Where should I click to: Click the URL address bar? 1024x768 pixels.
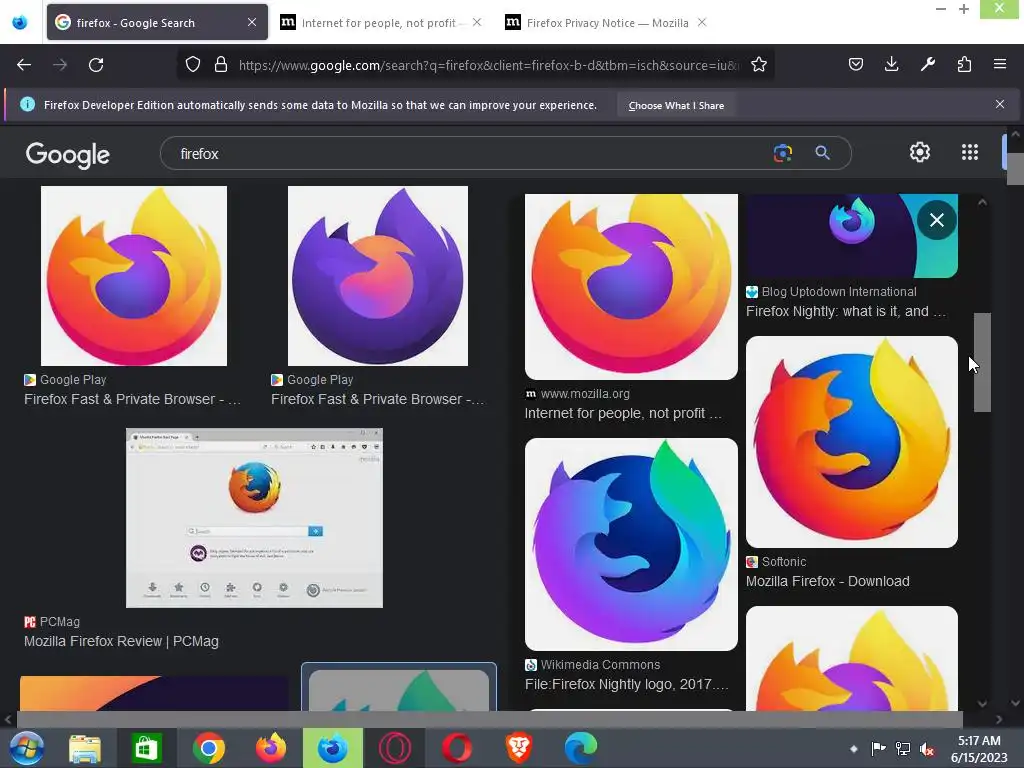(488, 65)
